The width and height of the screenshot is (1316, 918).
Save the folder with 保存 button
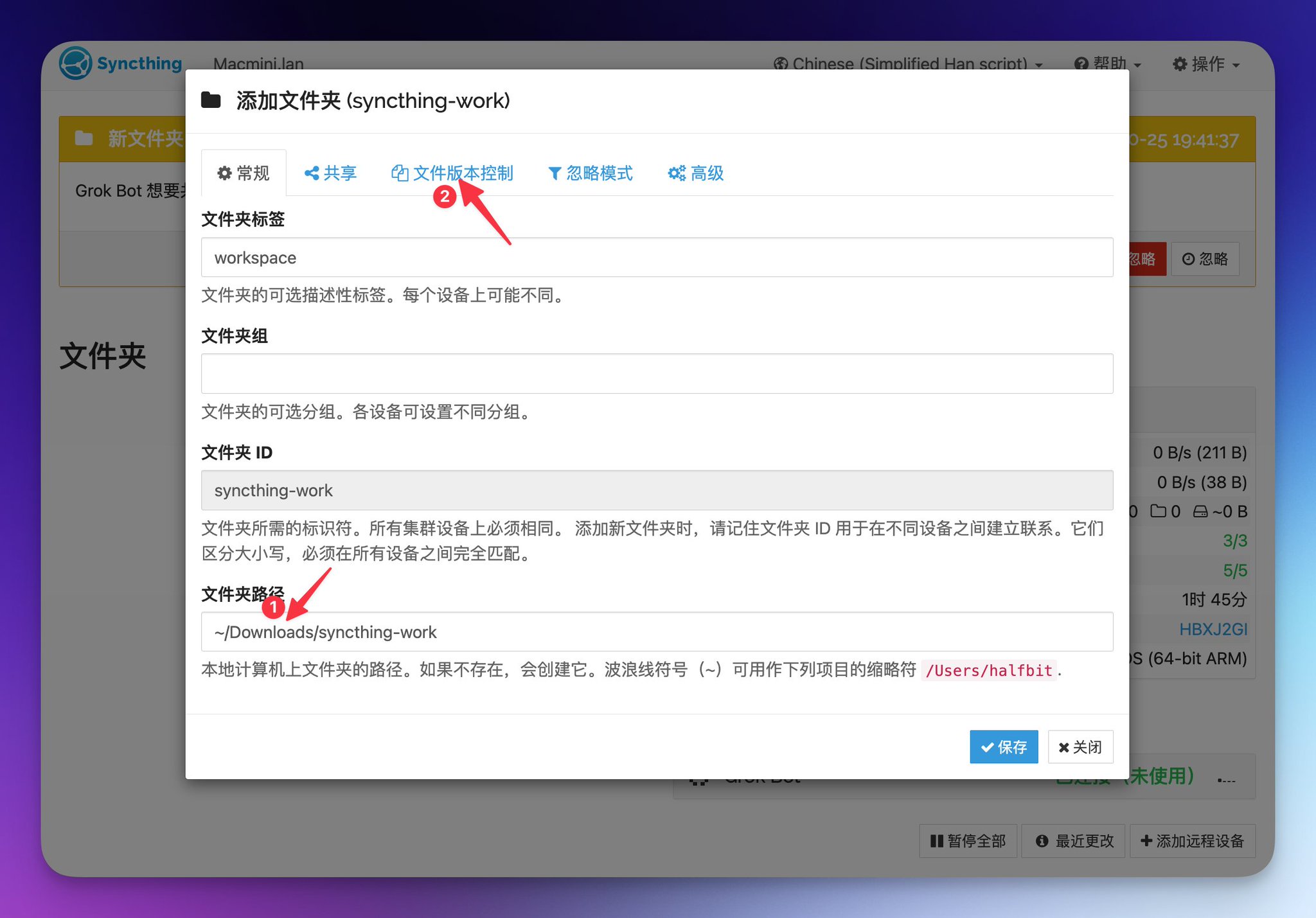tap(1004, 747)
